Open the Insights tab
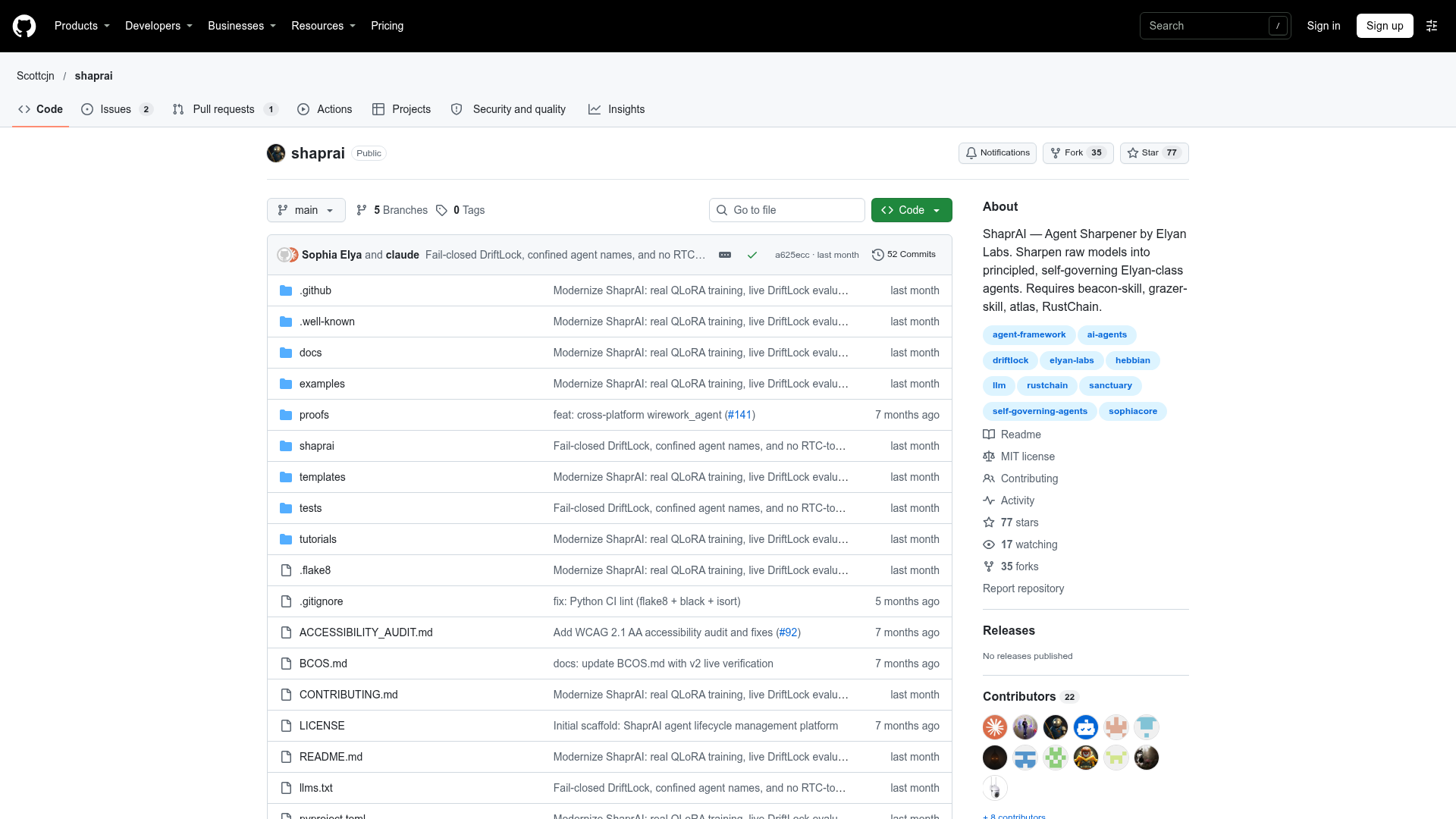Screen dimensions: 1456x819 (x=617, y=109)
